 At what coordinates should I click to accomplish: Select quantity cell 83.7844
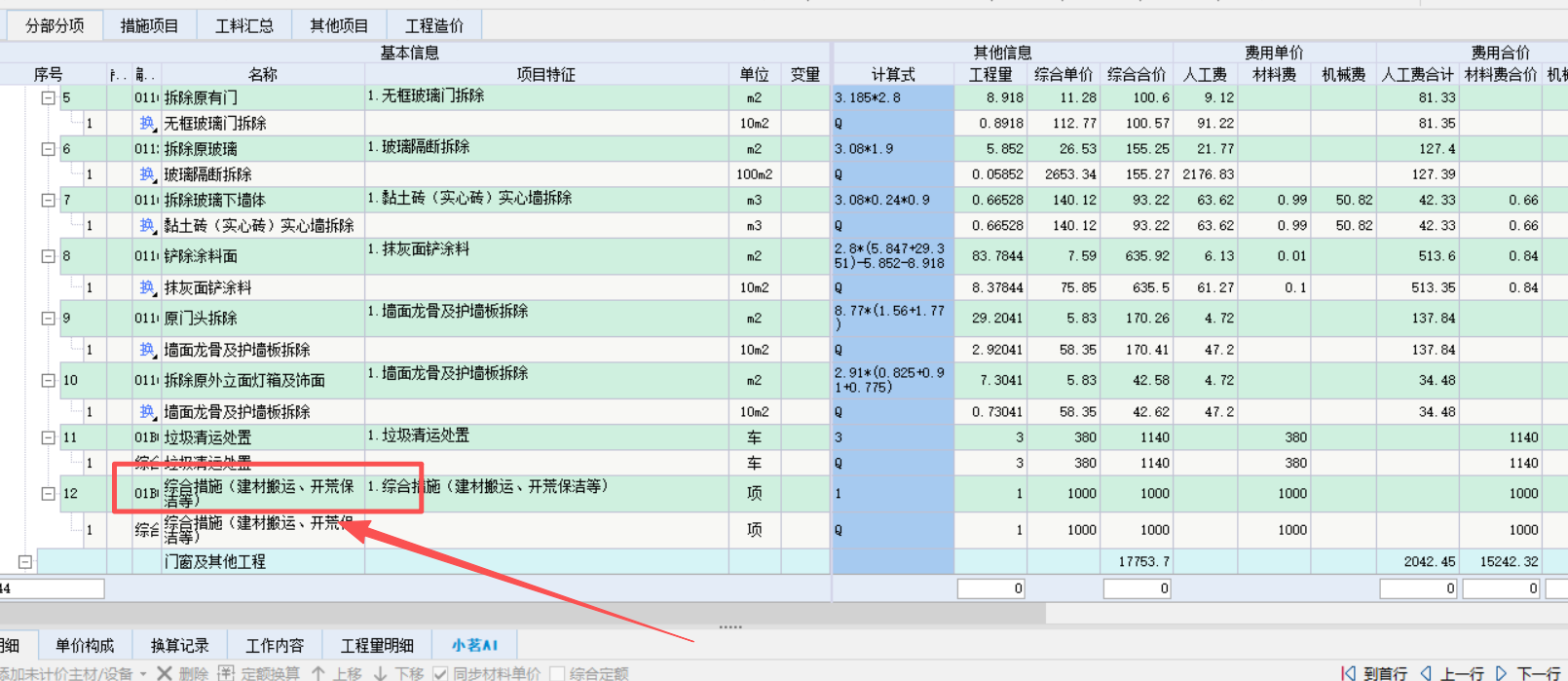click(x=990, y=256)
